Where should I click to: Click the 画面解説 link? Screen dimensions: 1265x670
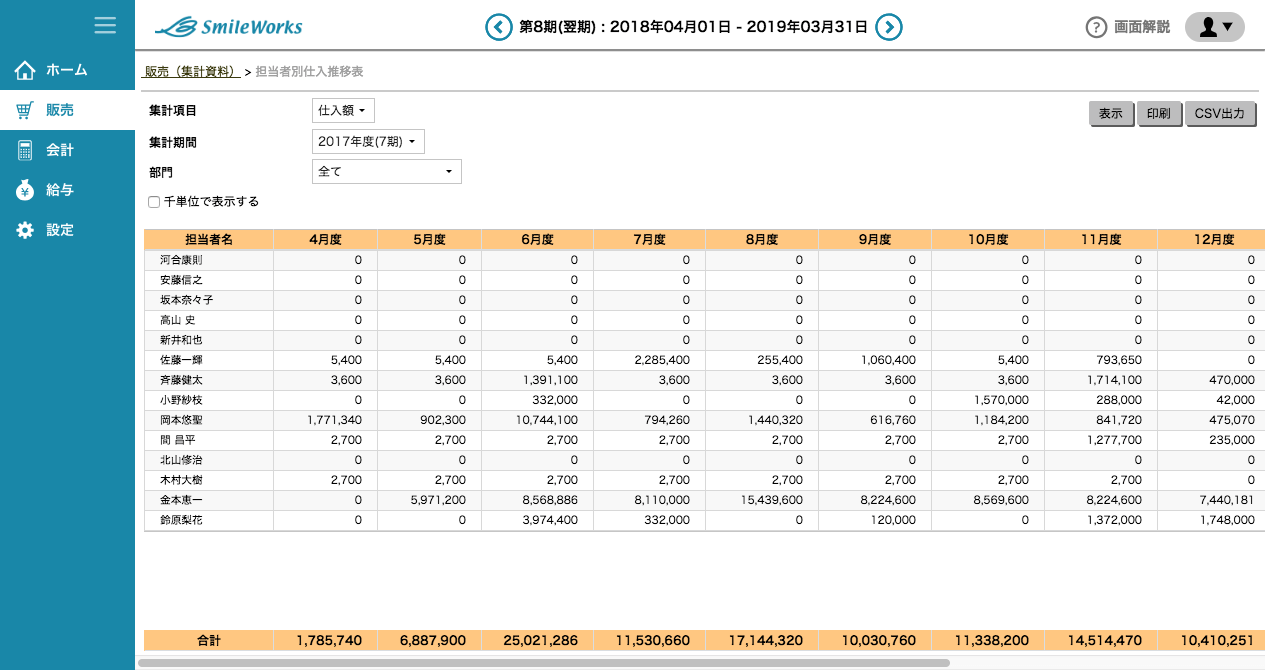coord(1142,27)
